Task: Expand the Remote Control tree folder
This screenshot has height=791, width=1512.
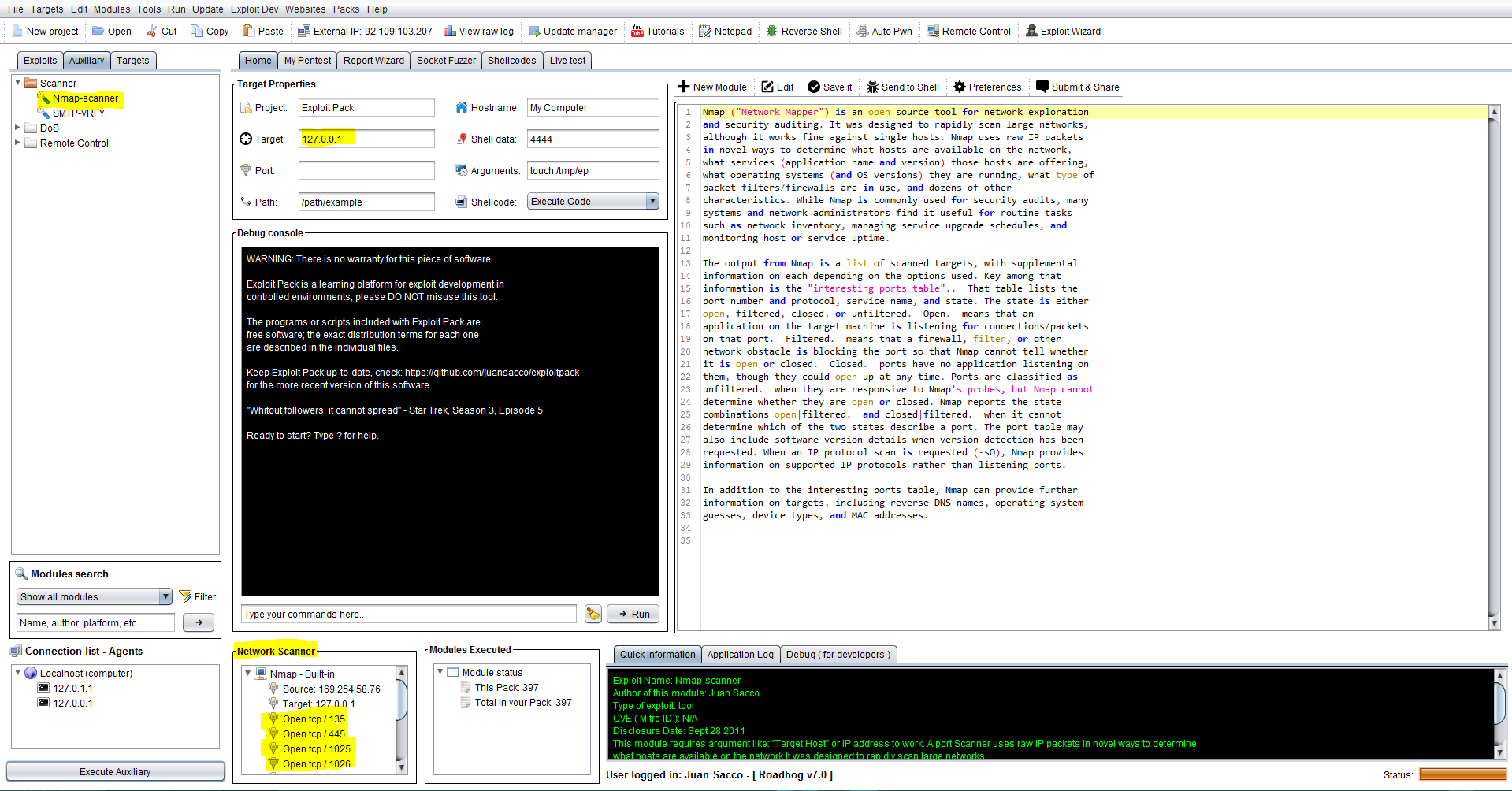Action: click(17, 143)
